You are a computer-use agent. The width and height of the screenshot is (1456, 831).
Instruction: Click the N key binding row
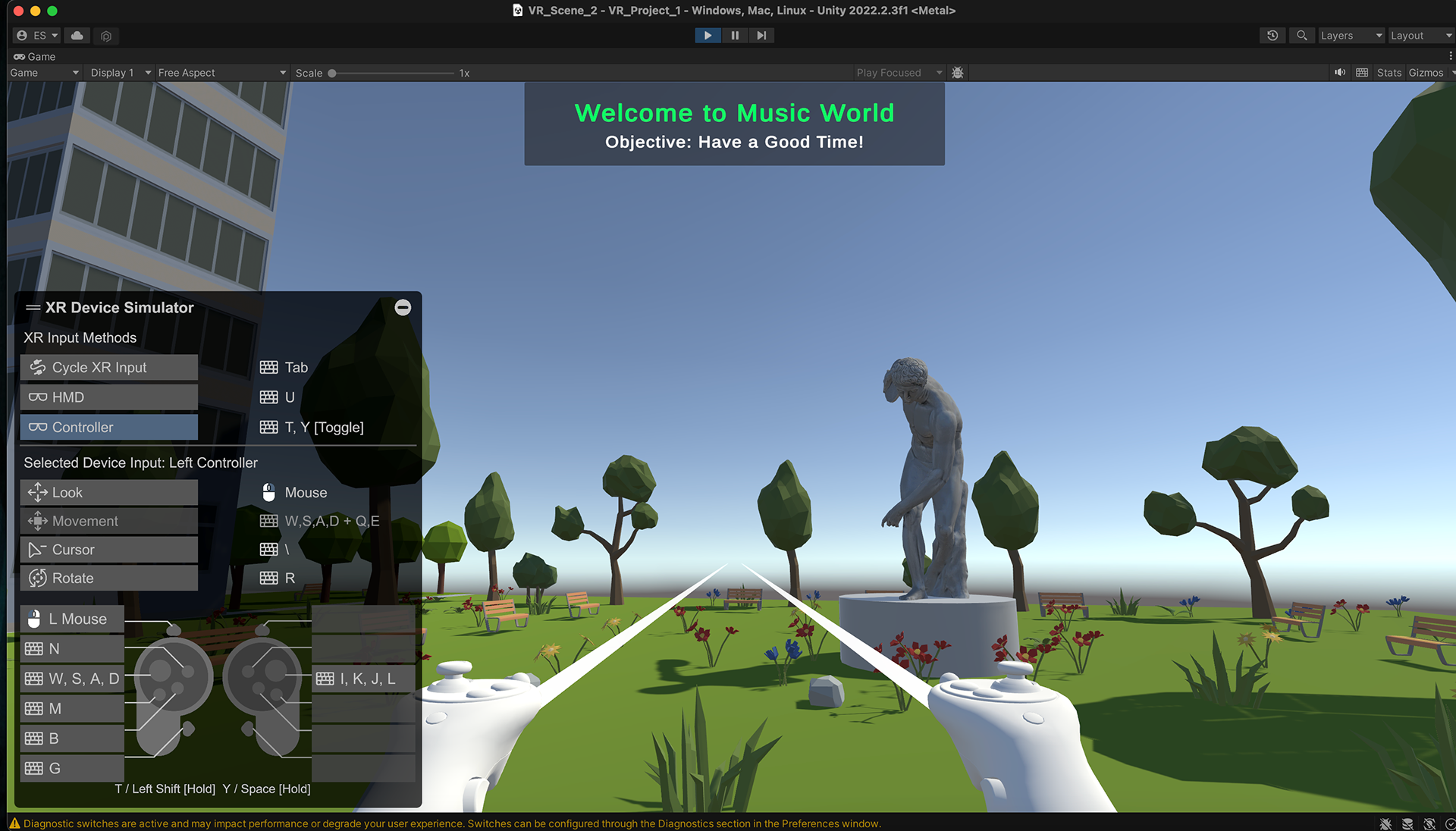point(72,649)
